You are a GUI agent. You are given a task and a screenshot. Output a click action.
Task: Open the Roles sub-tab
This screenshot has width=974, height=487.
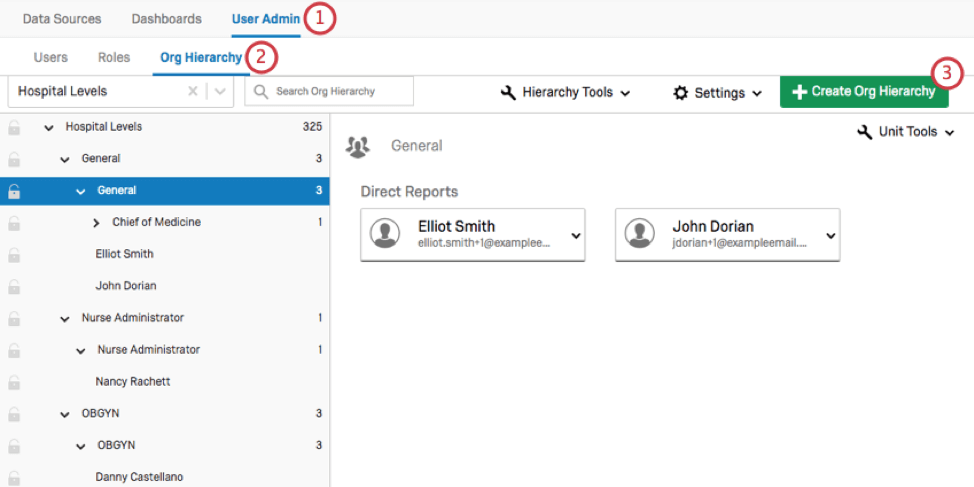coord(114,58)
